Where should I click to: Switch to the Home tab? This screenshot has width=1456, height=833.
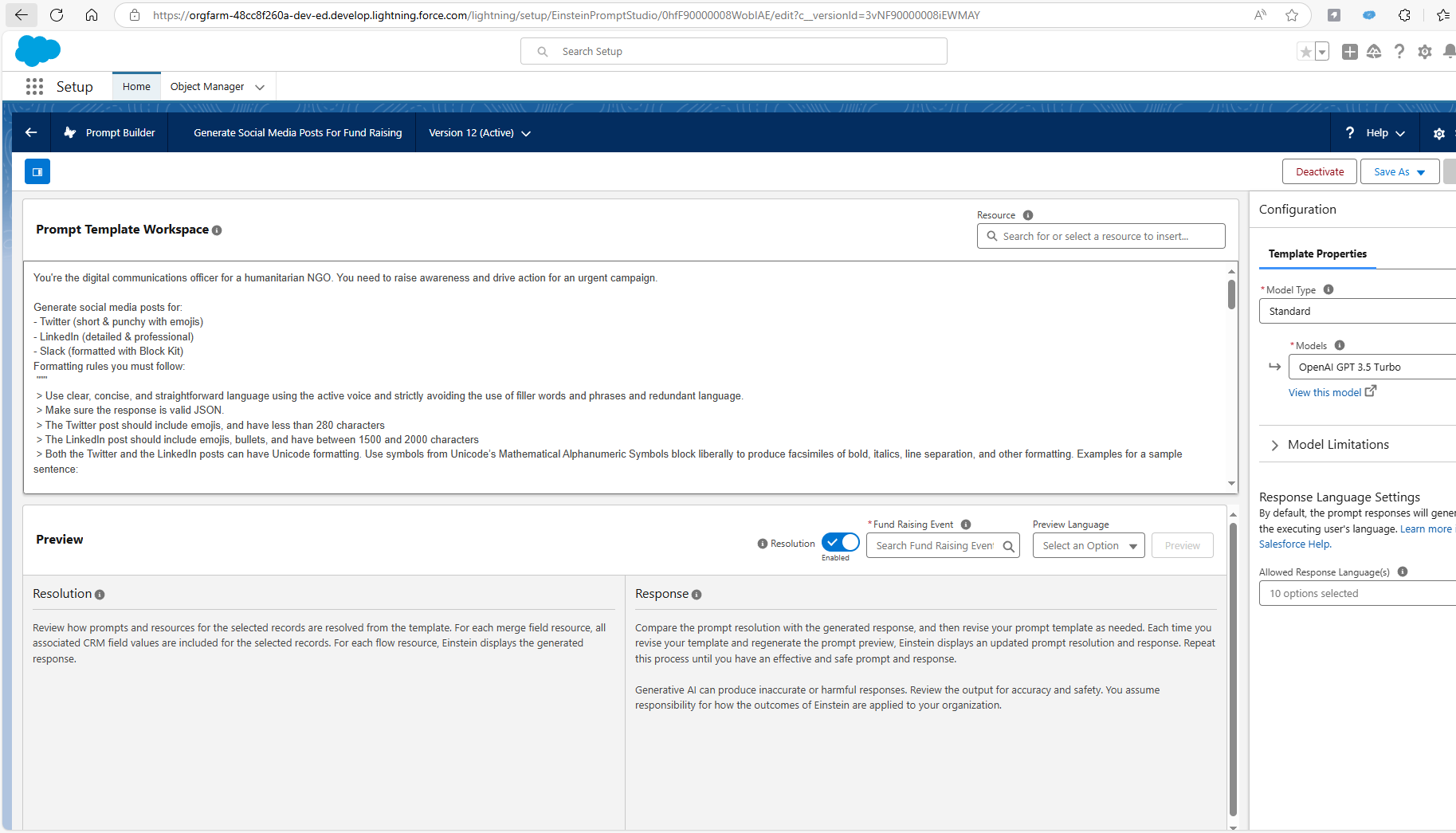tap(136, 86)
